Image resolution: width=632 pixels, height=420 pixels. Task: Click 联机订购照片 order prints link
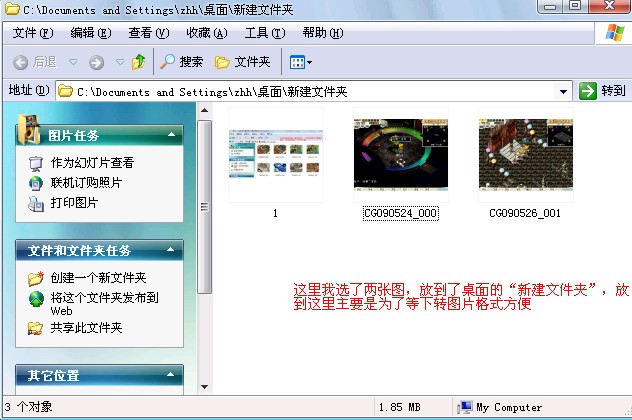tap(86, 183)
